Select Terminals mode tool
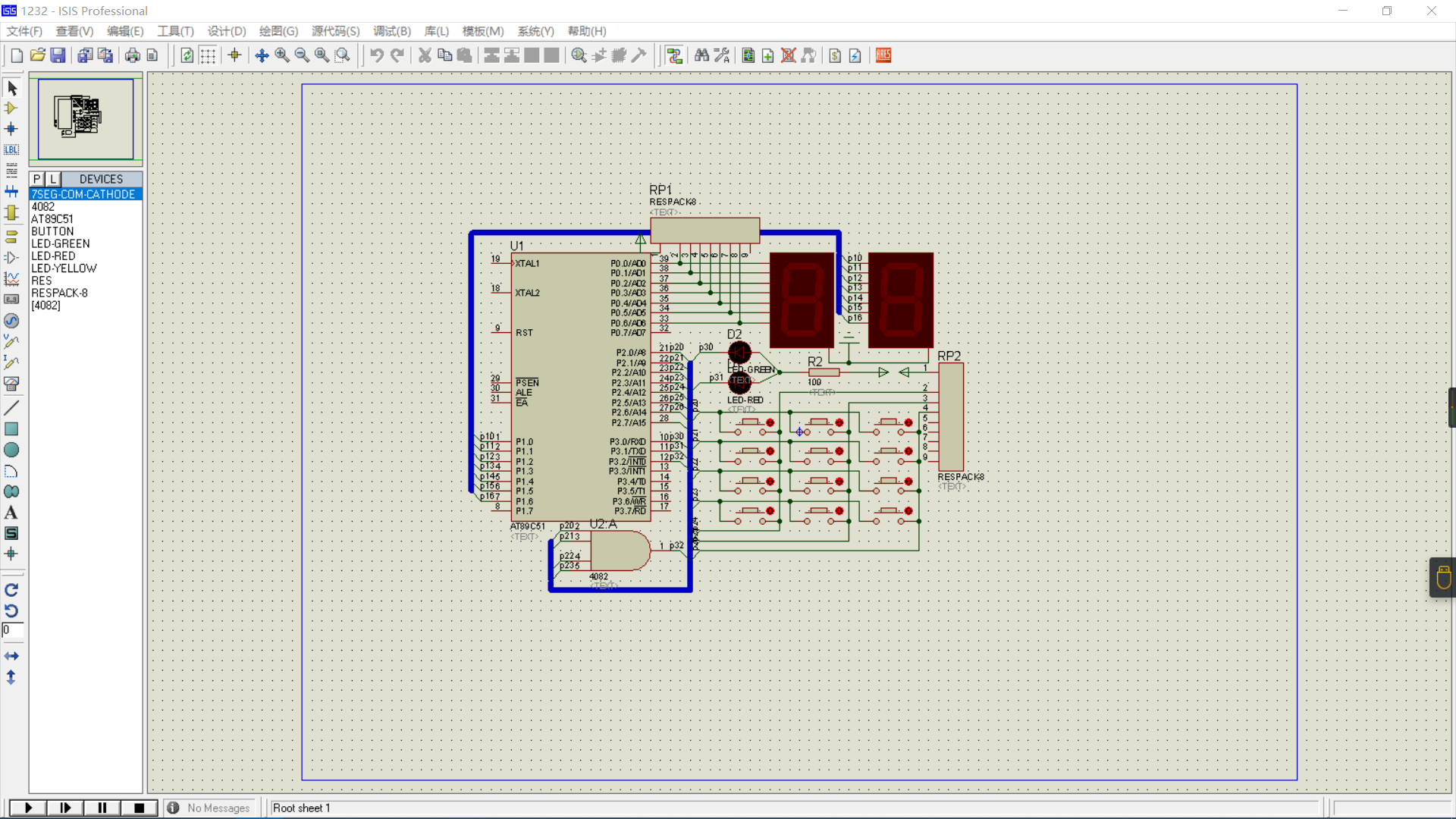This screenshot has height=819, width=1456. (x=11, y=237)
